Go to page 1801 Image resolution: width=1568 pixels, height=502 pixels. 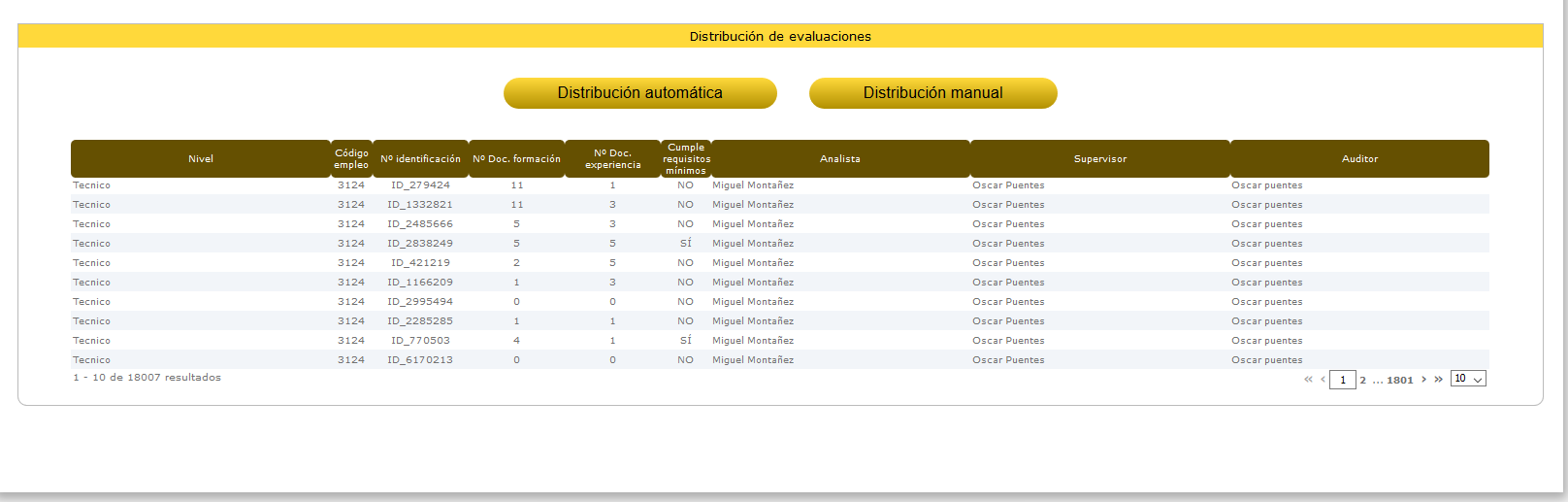pos(1399,381)
